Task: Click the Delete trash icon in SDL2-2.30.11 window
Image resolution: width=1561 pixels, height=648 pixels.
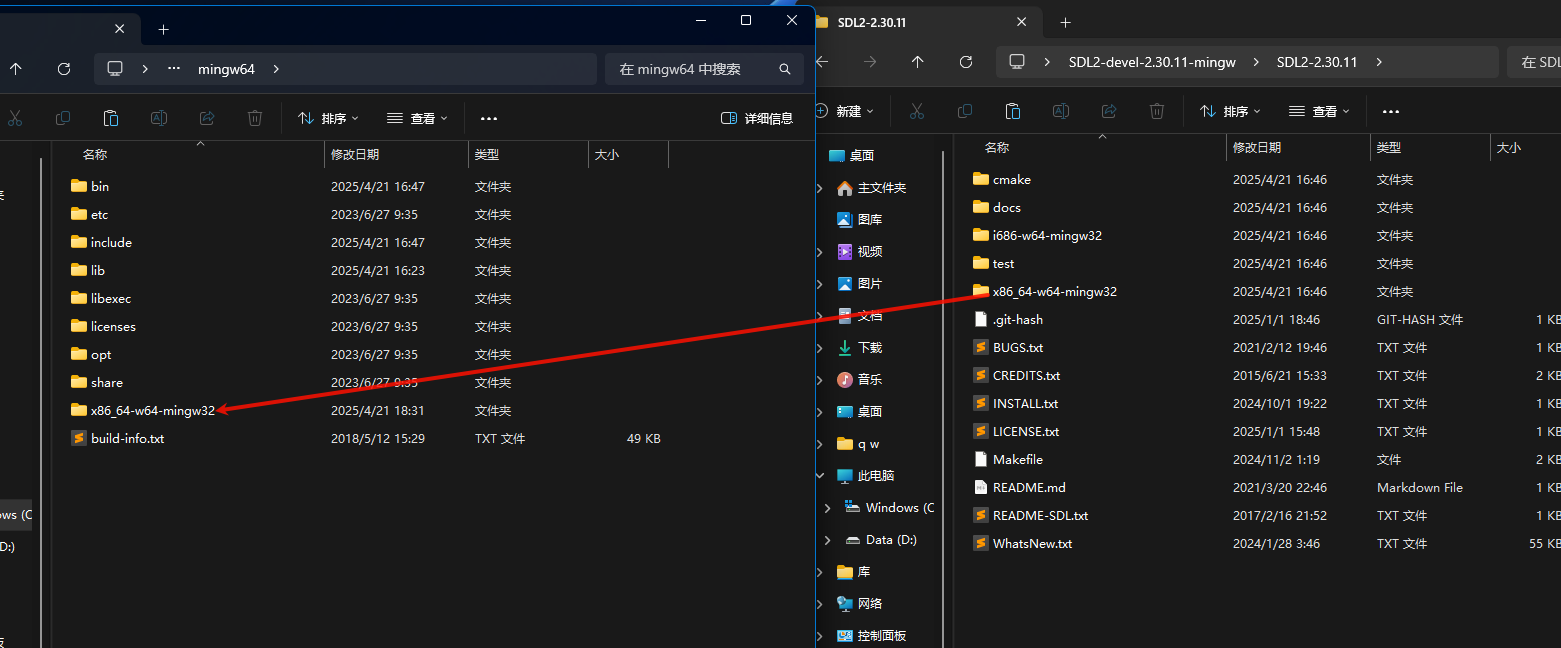Action: (x=1157, y=111)
